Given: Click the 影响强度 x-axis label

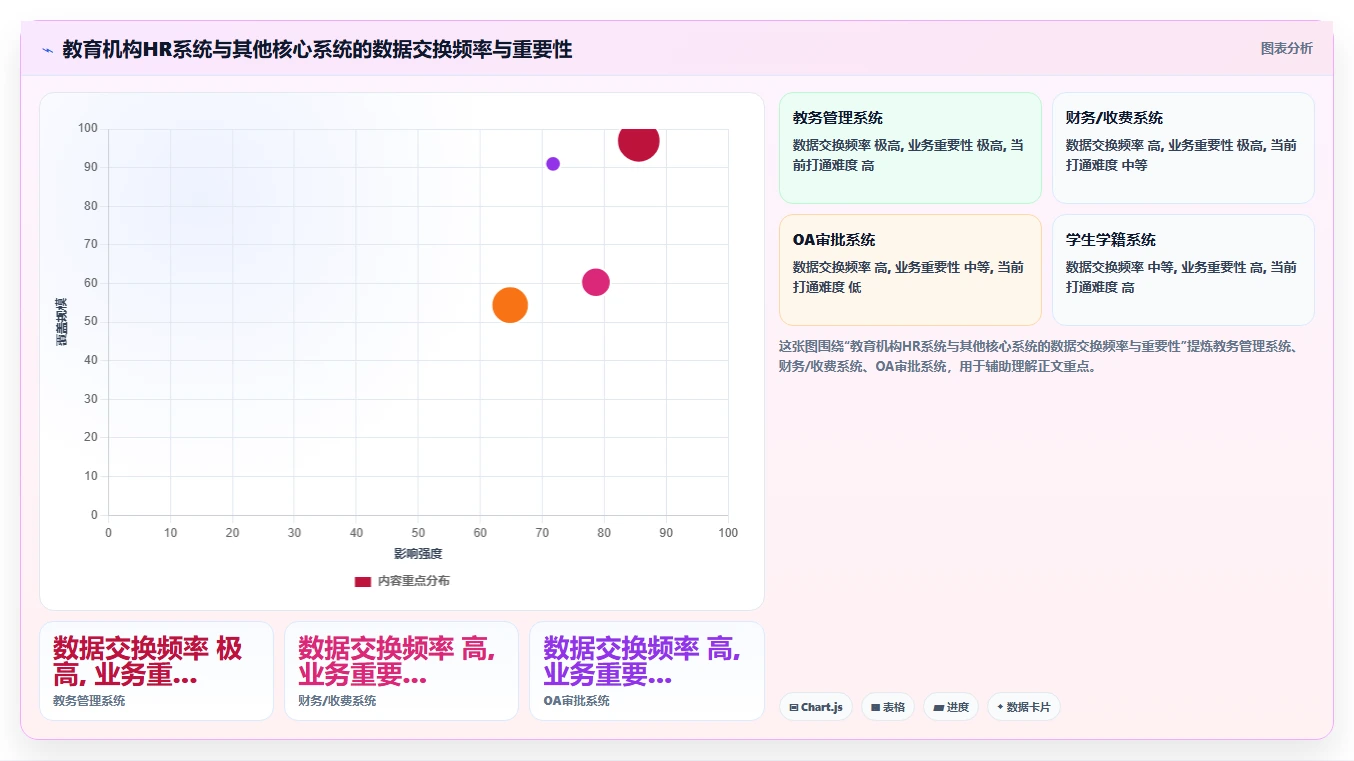Looking at the screenshot, I should [418, 554].
